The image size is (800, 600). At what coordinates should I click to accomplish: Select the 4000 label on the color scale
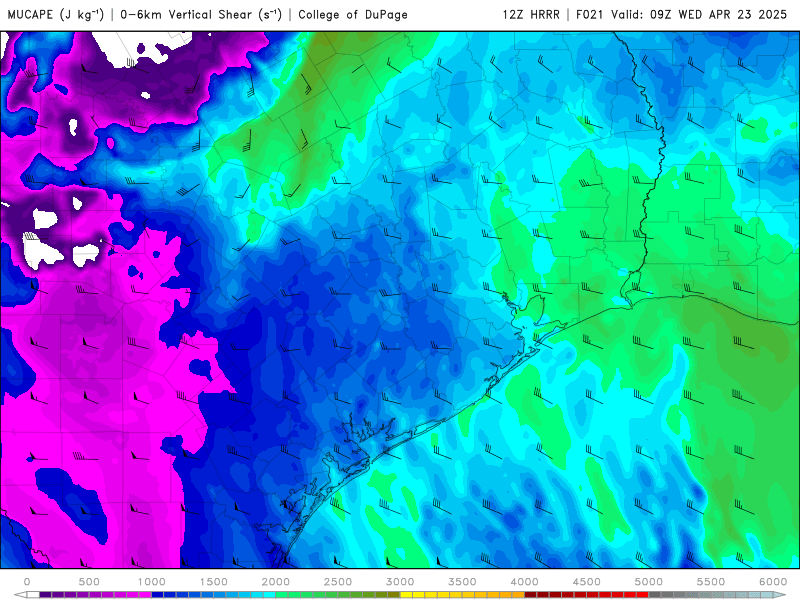pyautogui.click(x=524, y=582)
